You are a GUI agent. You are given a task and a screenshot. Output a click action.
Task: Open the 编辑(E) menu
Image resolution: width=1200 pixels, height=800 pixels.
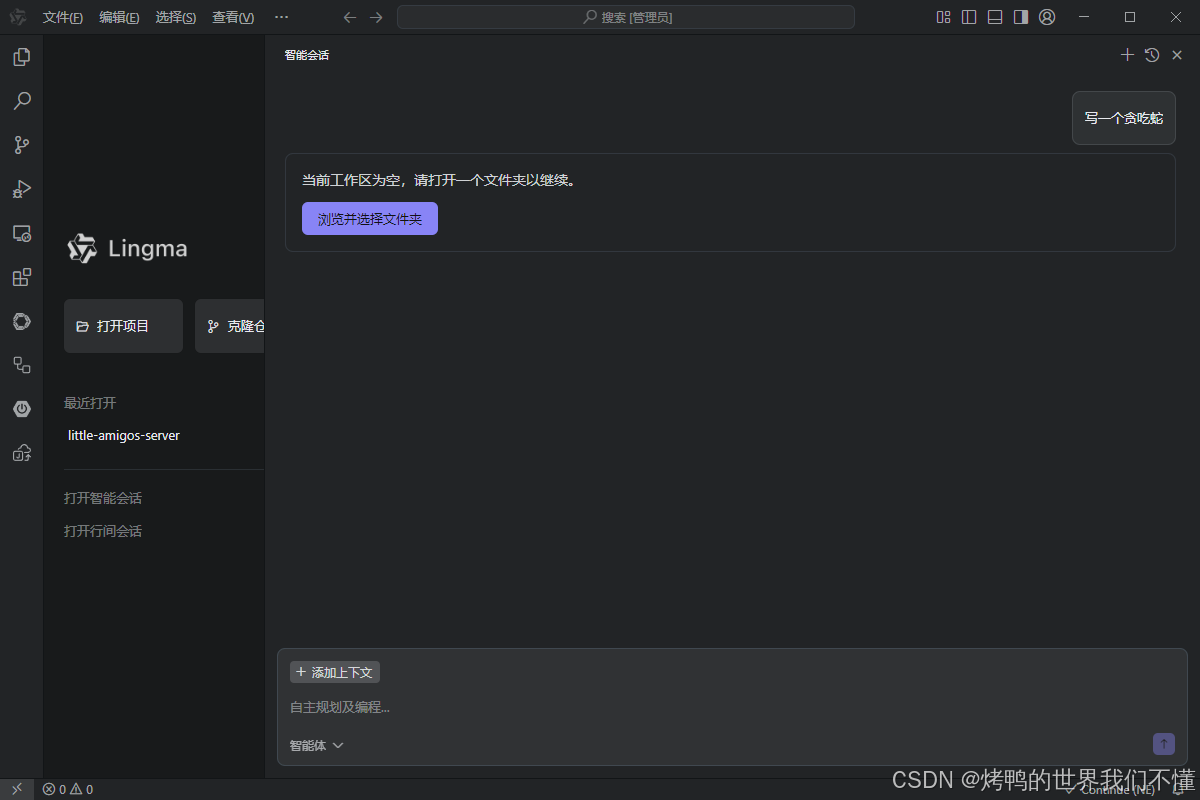[x=119, y=17]
